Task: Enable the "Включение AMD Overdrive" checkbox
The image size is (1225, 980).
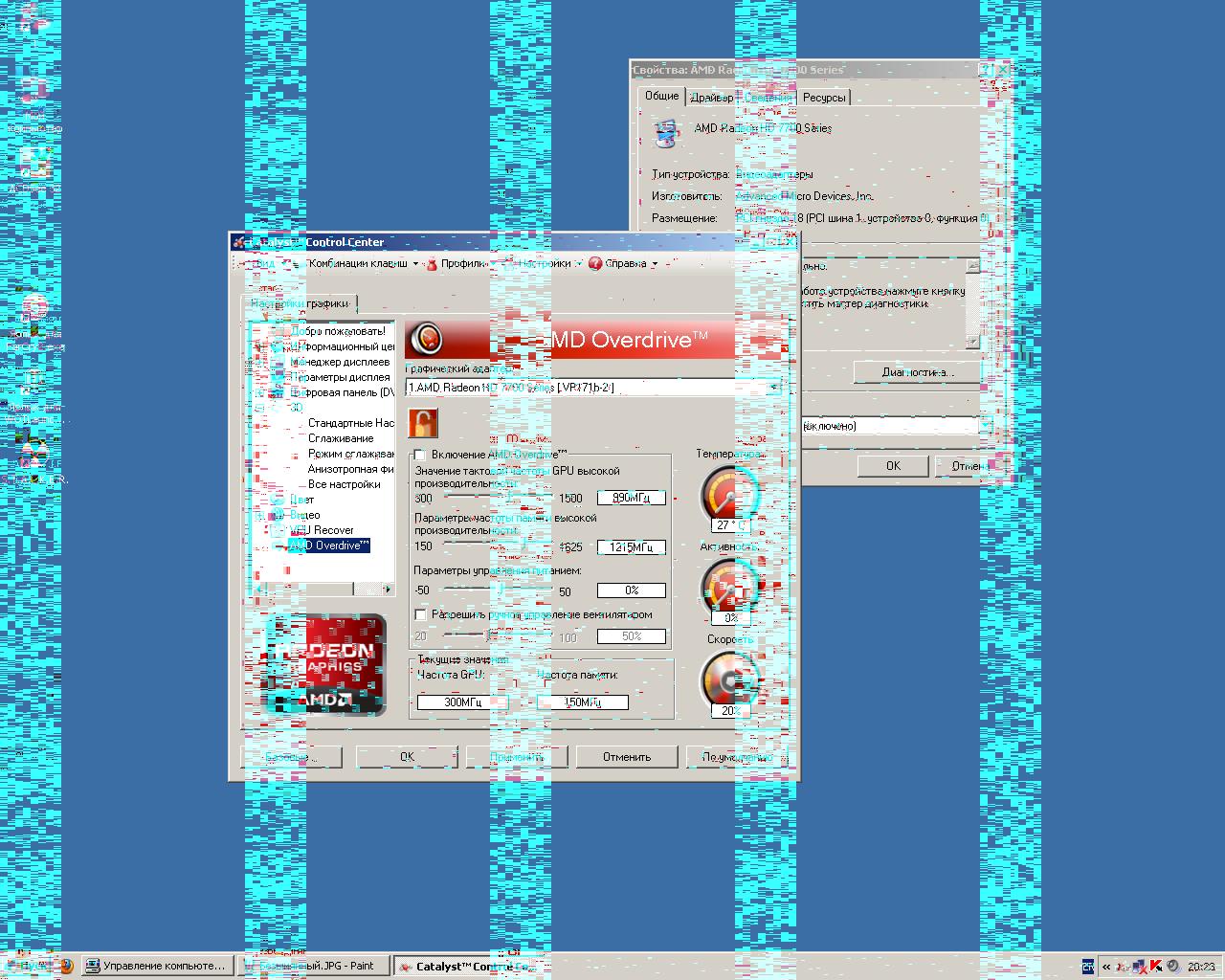Action: [420, 455]
